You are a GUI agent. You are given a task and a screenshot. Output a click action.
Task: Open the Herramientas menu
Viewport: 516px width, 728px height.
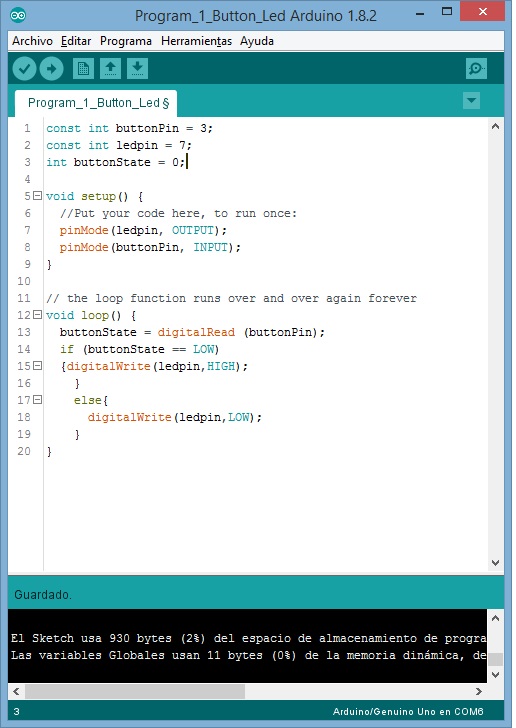pos(196,41)
